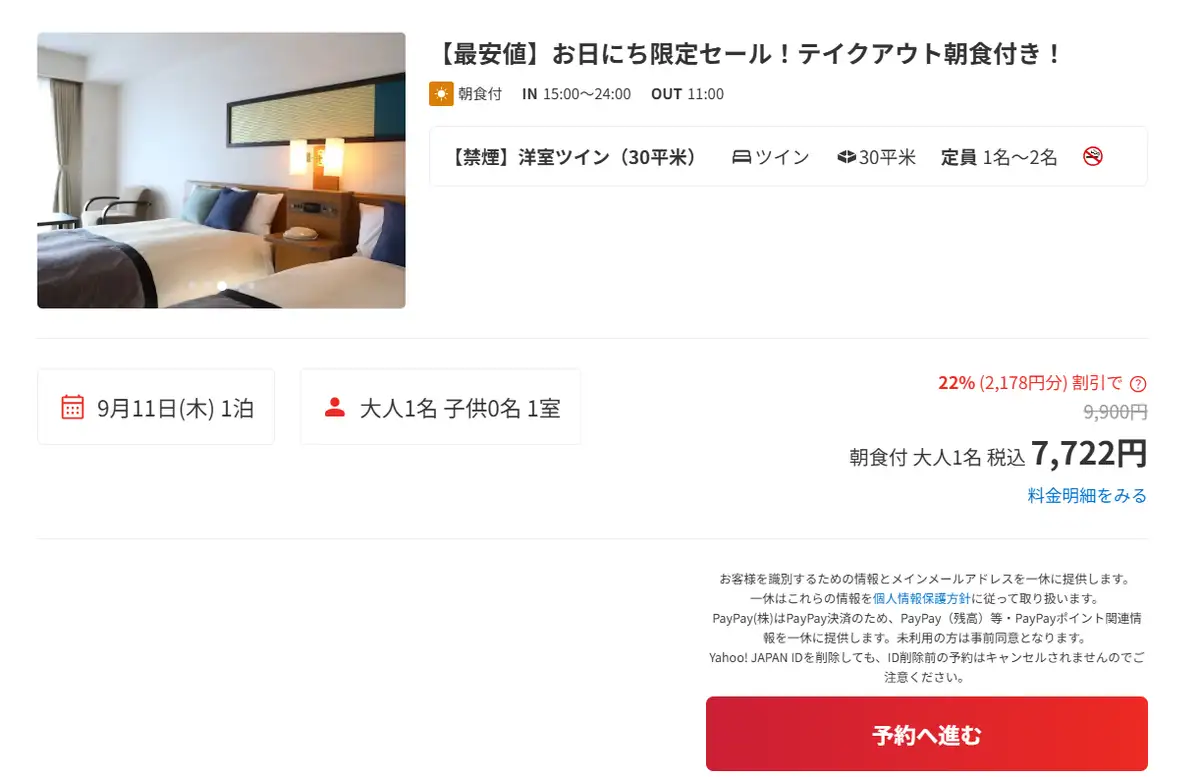The height and width of the screenshot is (777, 1200).
Task: Click the red no-smoking icon
Action: pyautogui.click(x=1093, y=156)
